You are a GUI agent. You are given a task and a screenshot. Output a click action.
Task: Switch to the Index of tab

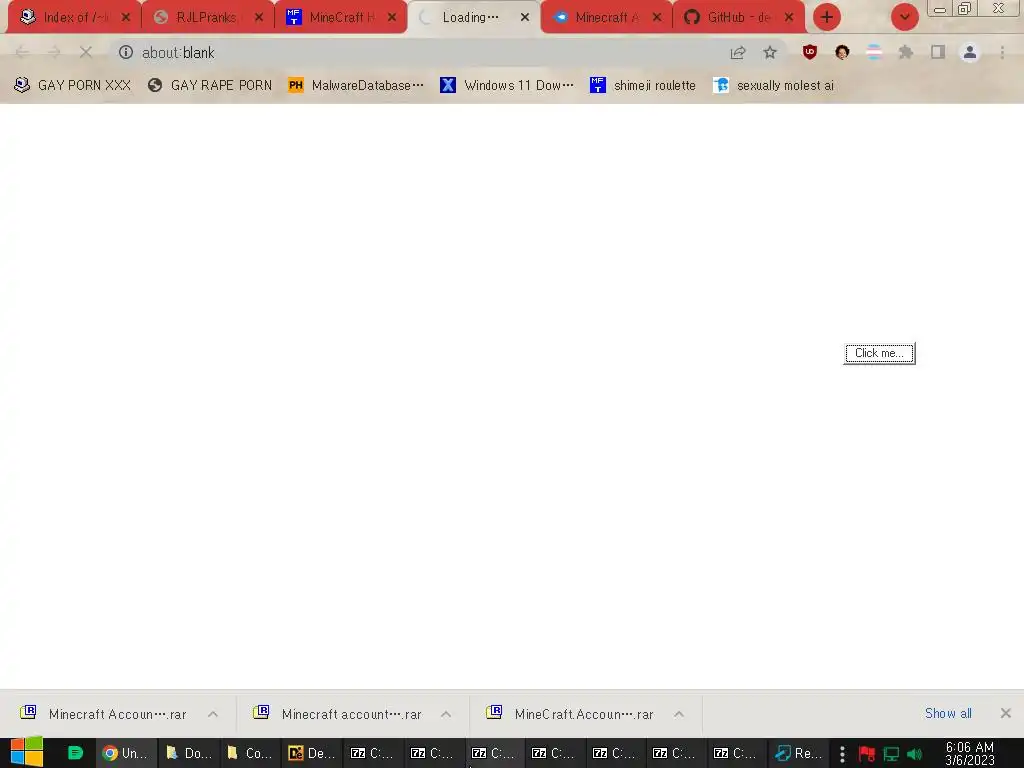[74, 18]
